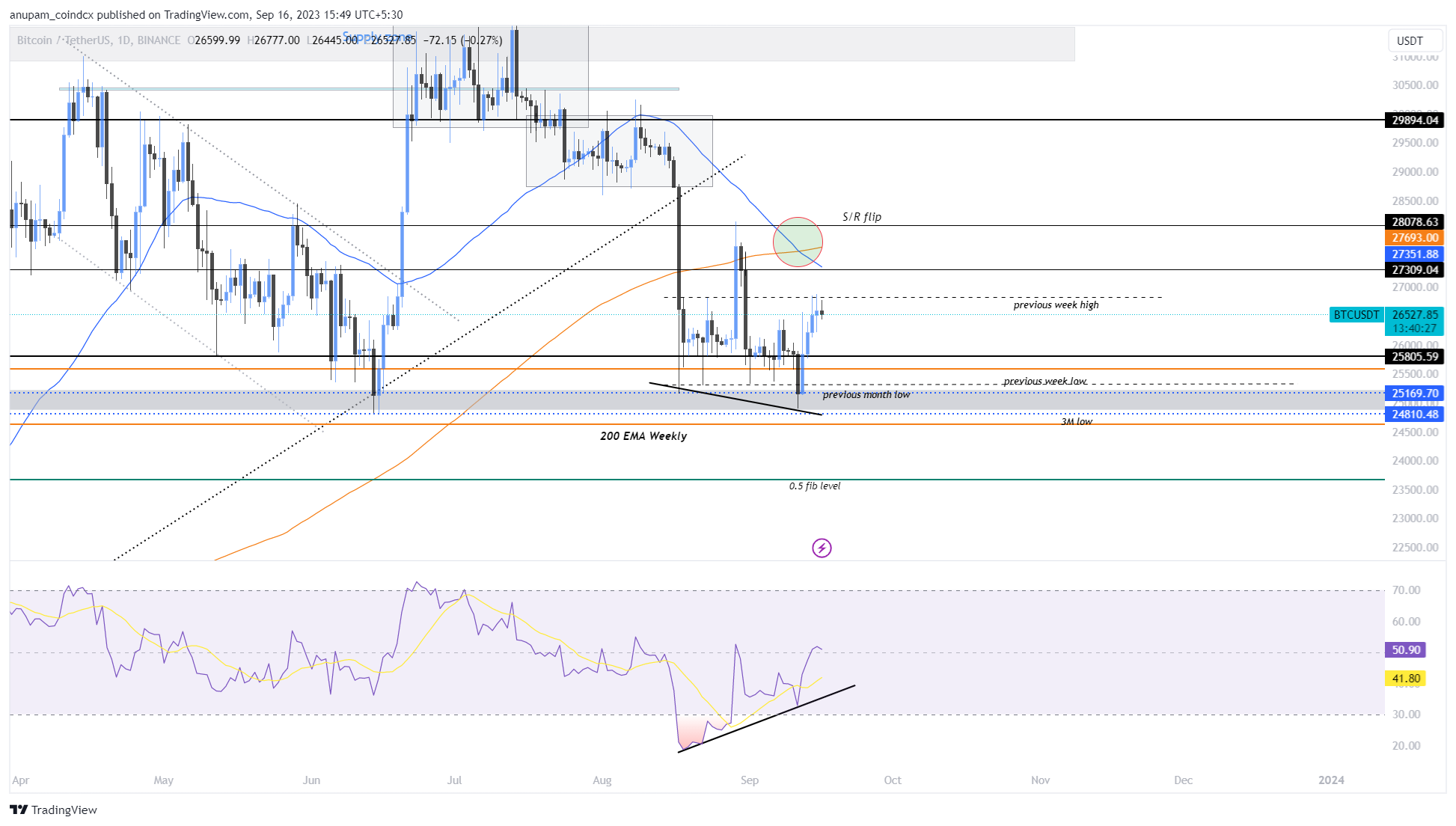Image resolution: width=1456 pixels, height=826 pixels.
Task: Click the Nov label on time axis
Action: 1041,780
